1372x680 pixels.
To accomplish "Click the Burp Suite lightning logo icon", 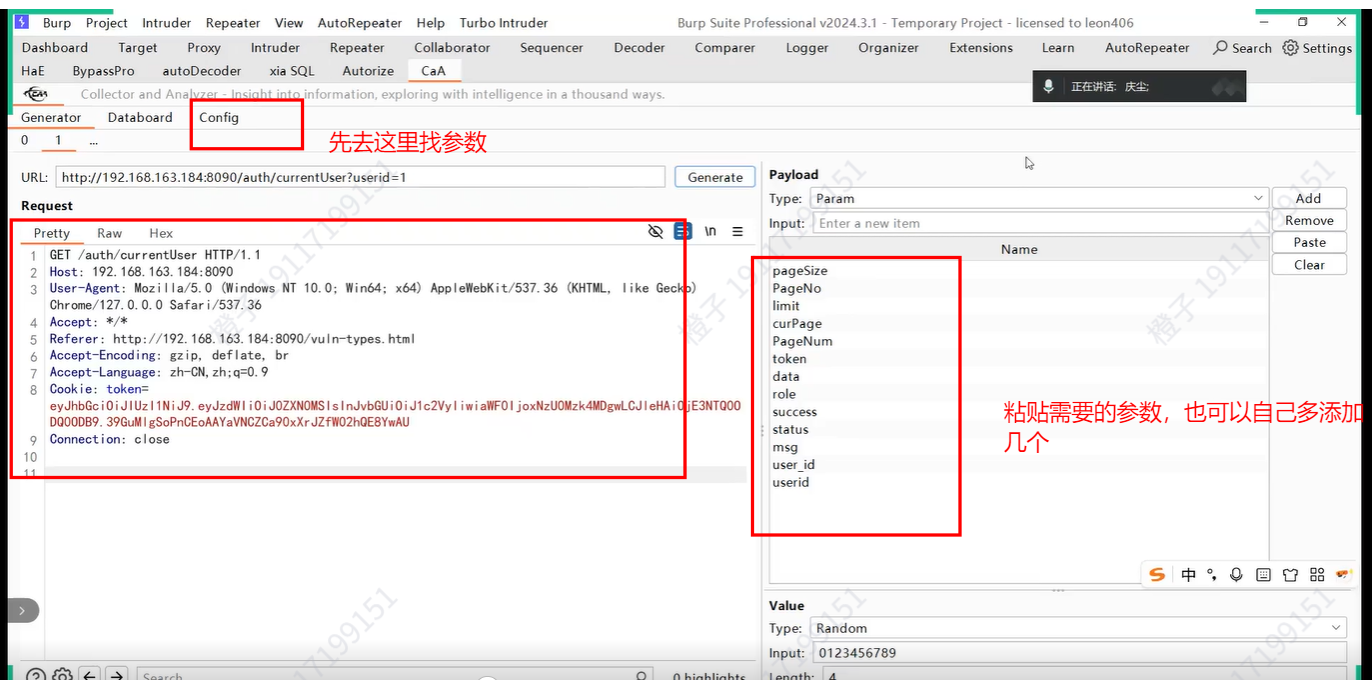I will 21,22.
